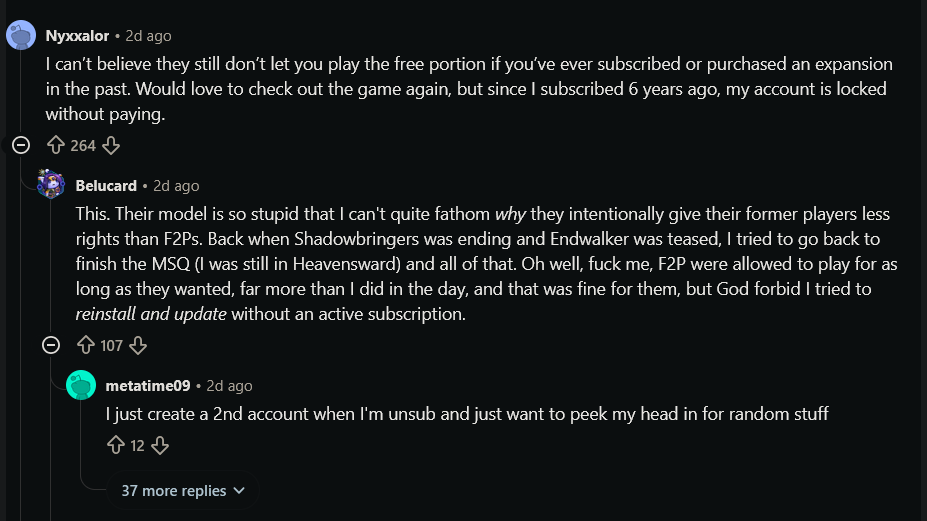Collapse Belucard's reply thread
927x521 pixels.
click(x=51, y=346)
